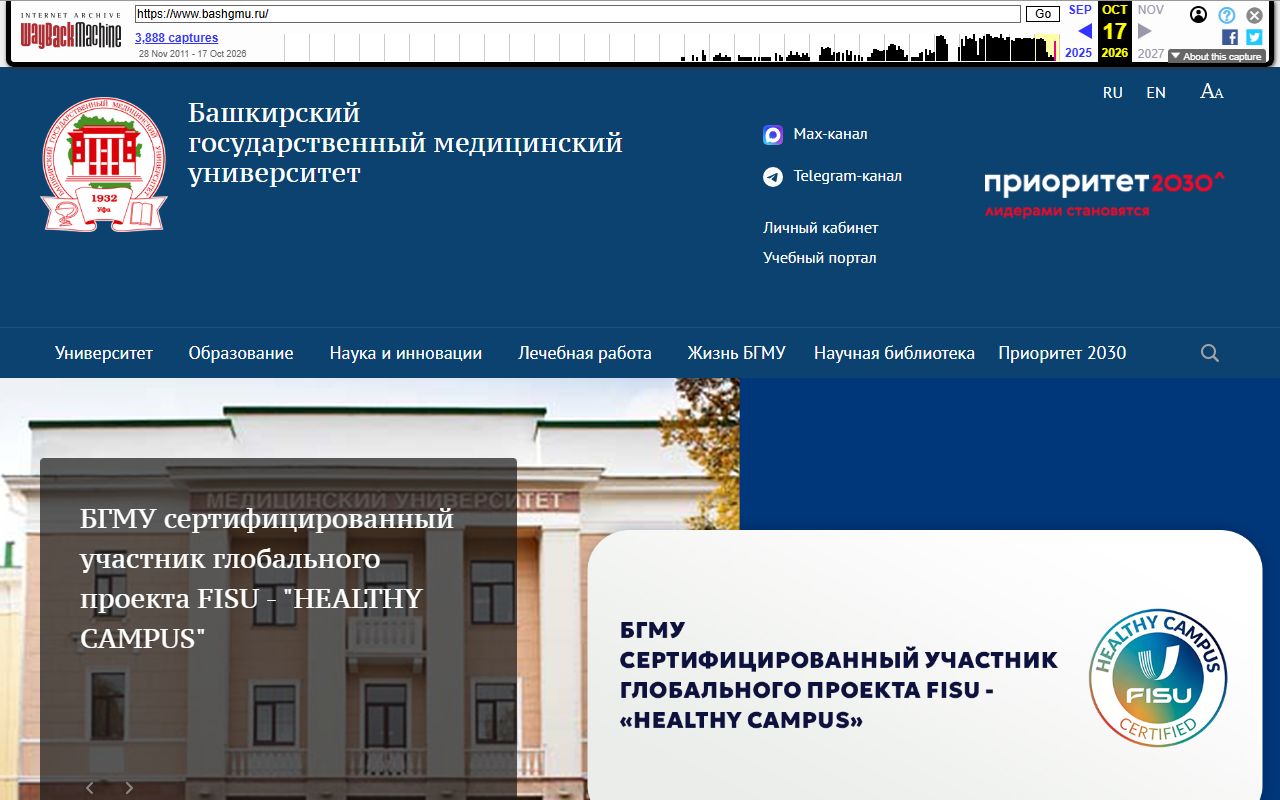Open the Учебный портал link

tap(820, 258)
